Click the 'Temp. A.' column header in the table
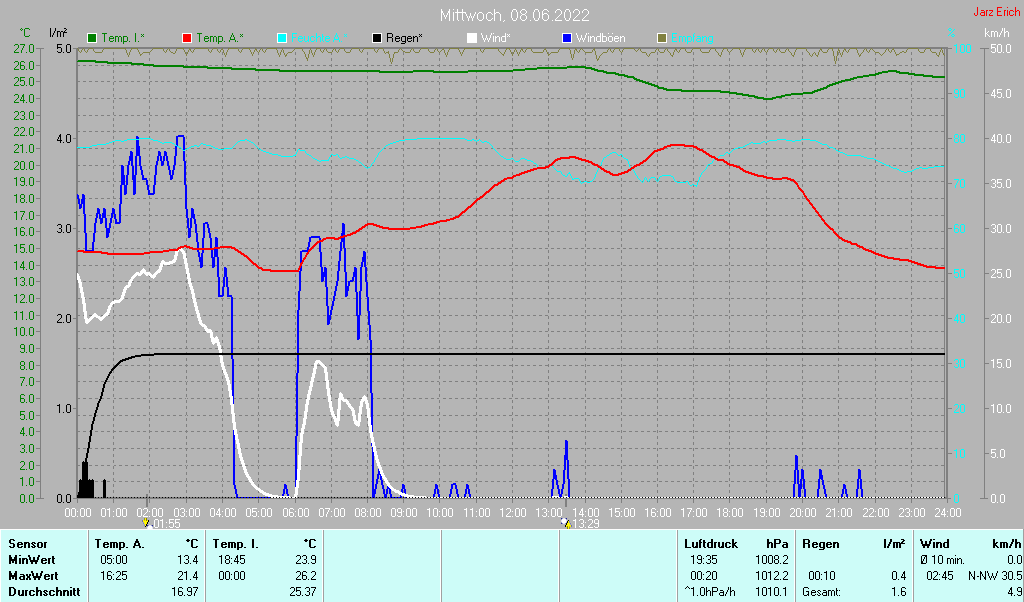The width and height of the screenshot is (1024, 602). 120,544
